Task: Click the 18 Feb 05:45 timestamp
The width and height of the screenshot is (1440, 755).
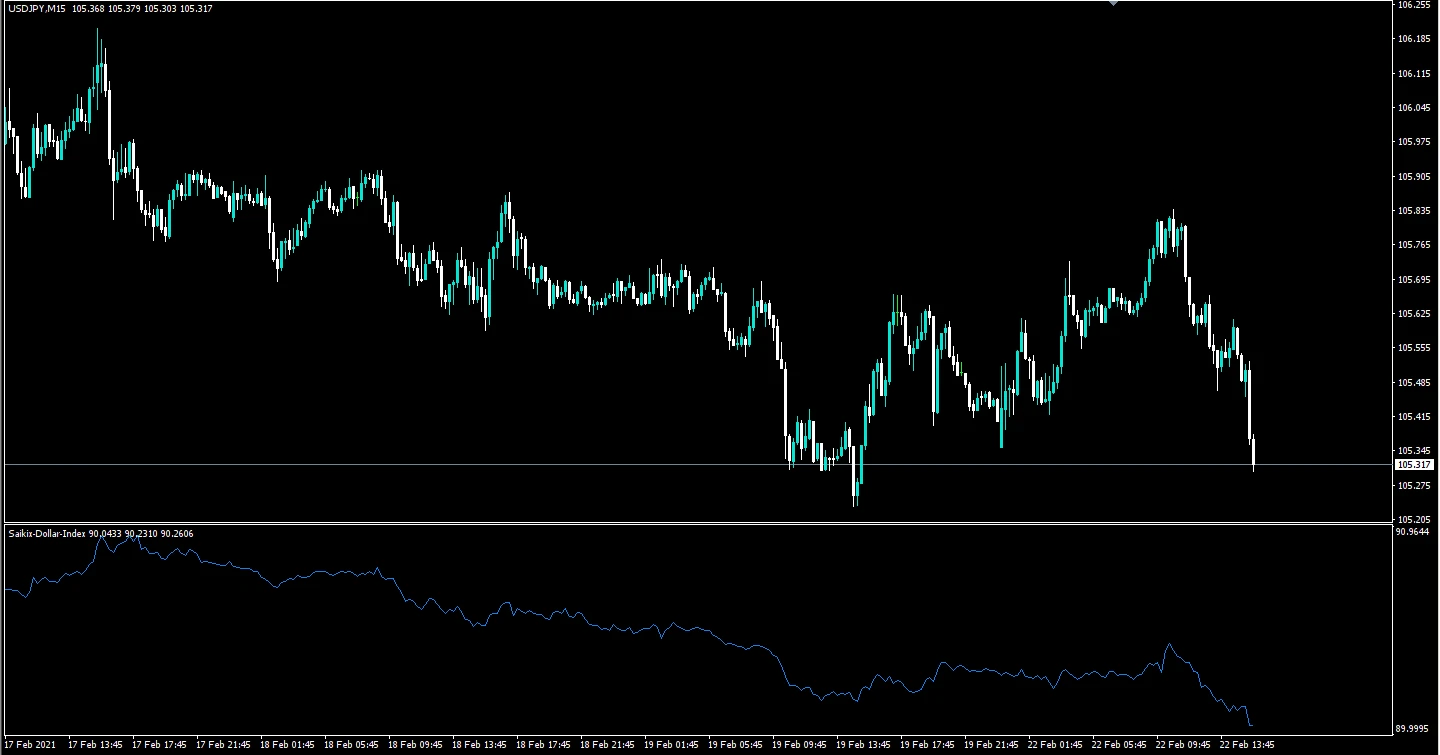Action: point(350,745)
